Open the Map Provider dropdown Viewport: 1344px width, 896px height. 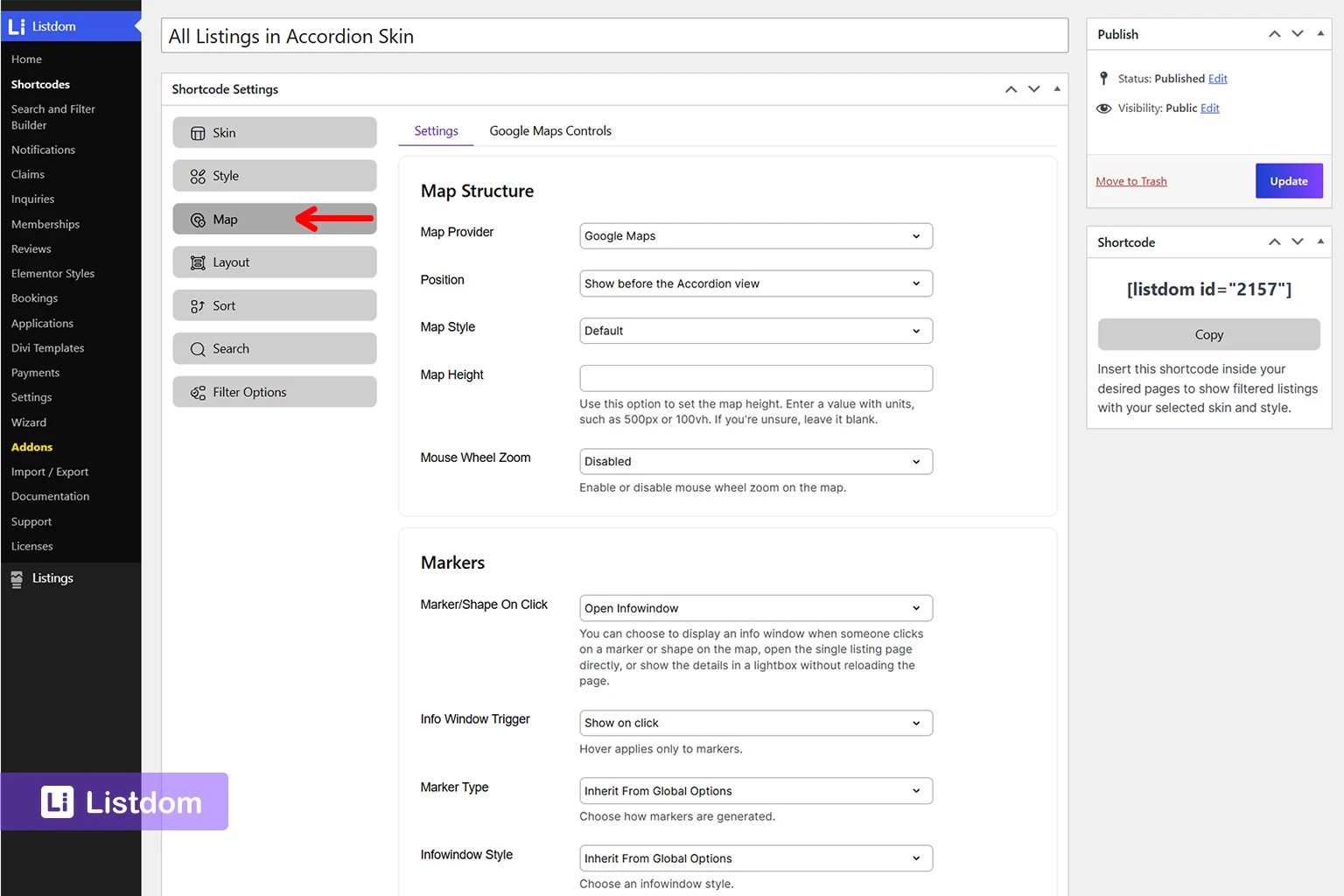point(756,236)
